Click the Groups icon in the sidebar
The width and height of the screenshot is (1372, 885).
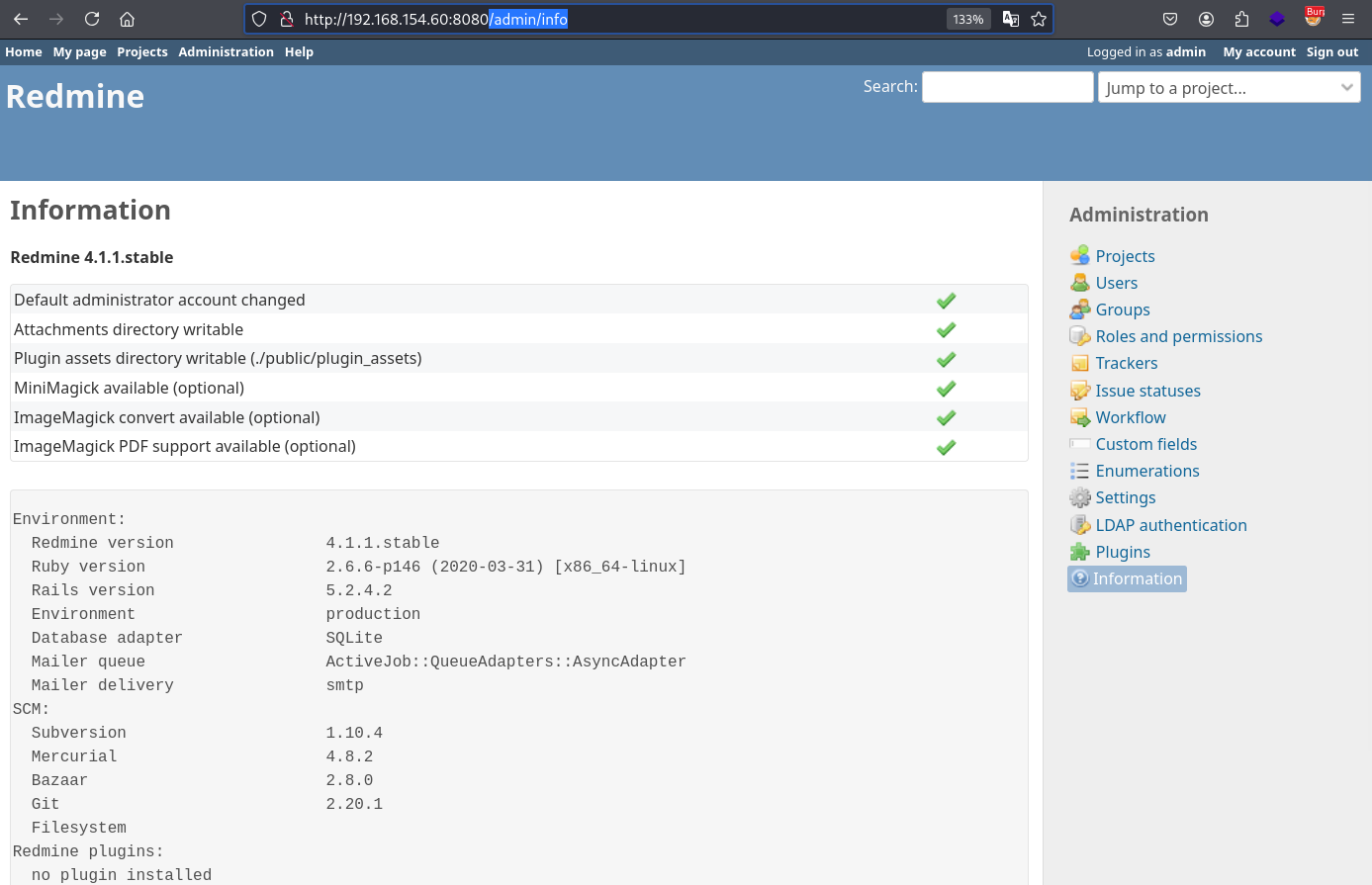coord(1080,310)
